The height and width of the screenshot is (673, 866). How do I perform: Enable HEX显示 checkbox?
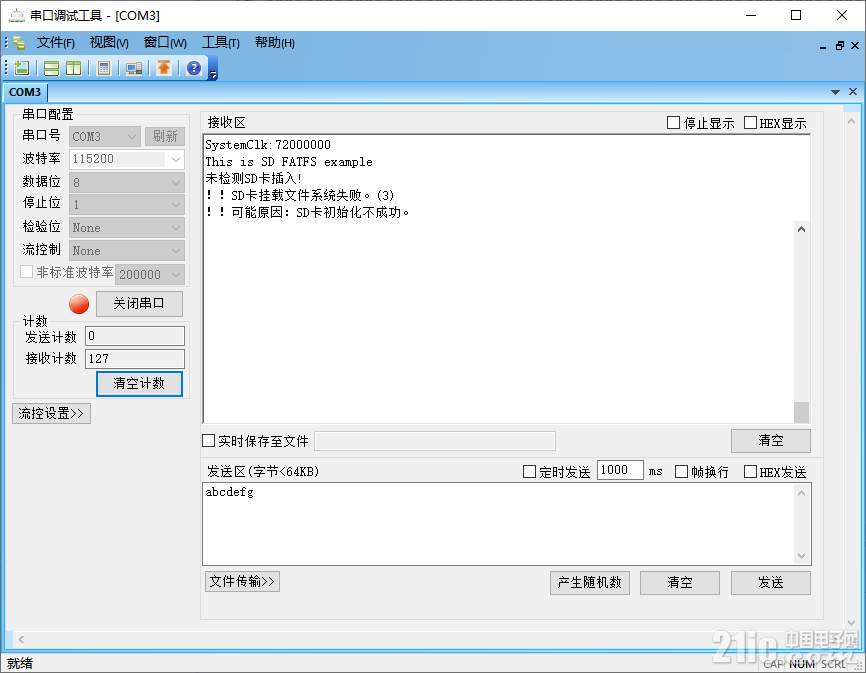[x=750, y=123]
